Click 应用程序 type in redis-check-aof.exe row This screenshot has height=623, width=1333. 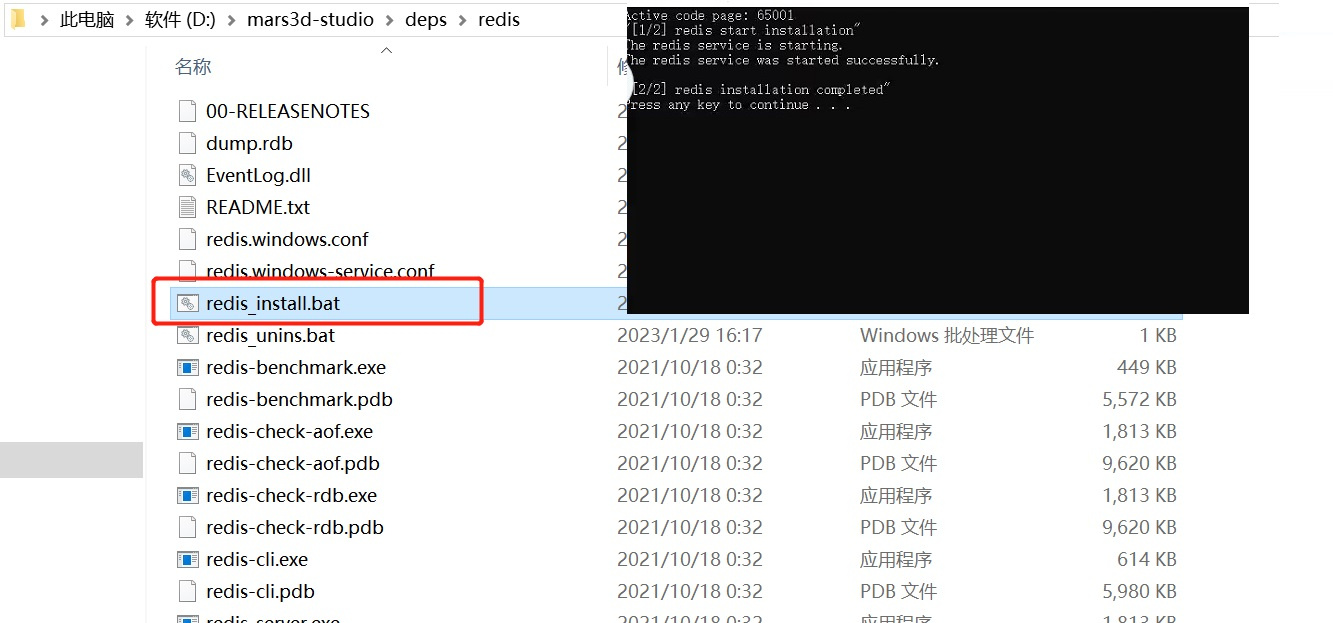(896, 431)
